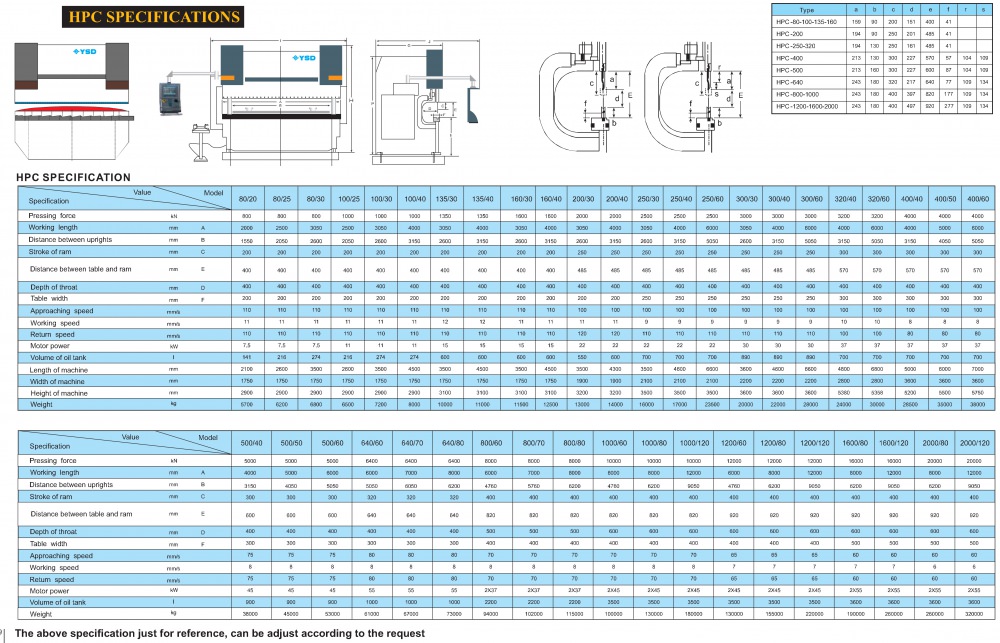
Task: Click 'Volume of oil tank' label in the 500/40 table
Action: 57,602
